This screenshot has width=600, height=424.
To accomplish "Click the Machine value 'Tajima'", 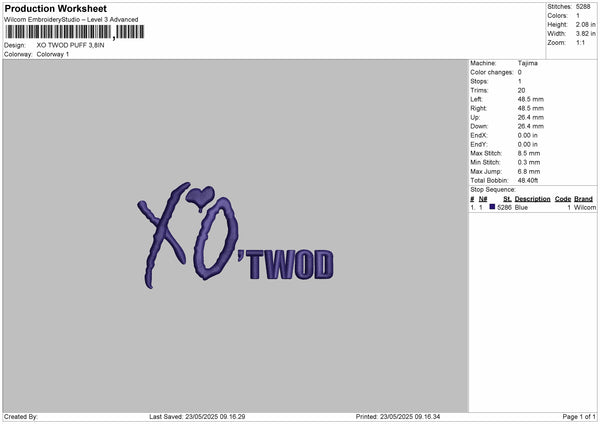I will (x=528, y=63).
